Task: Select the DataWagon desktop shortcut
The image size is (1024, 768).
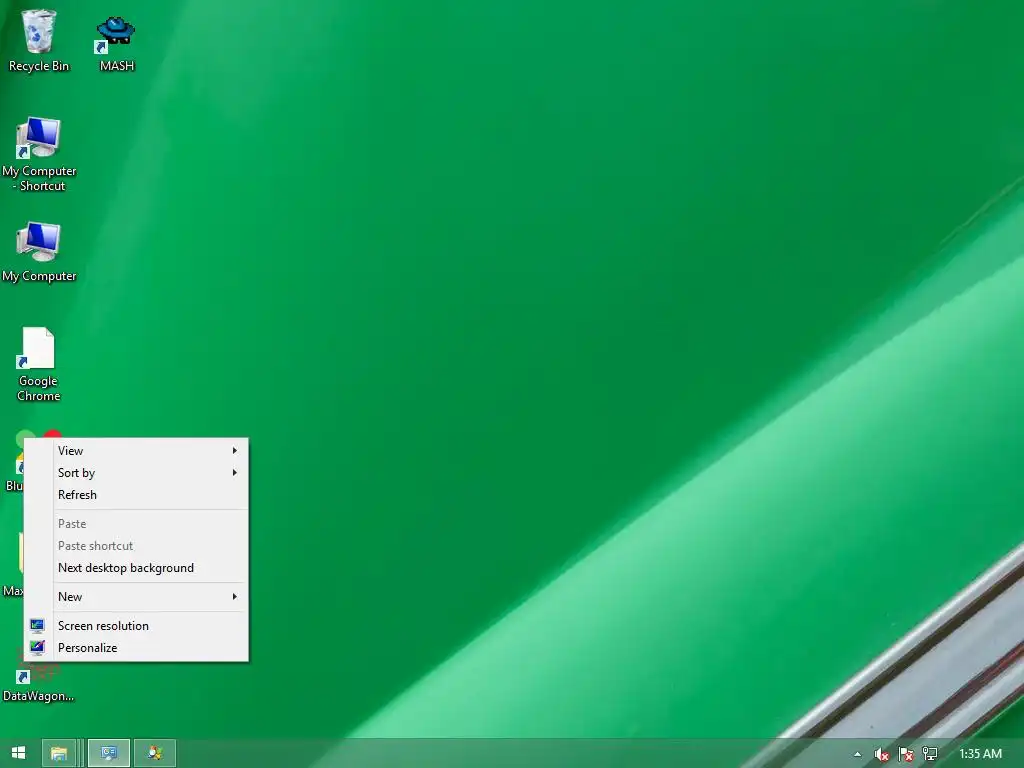Action: click(x=38, y=679)
